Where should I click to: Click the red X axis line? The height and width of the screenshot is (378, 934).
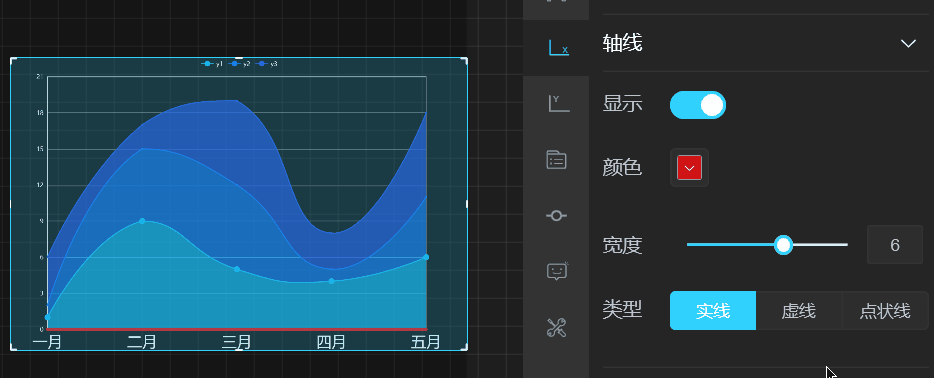pyautogui.click(x=236, y=329)
